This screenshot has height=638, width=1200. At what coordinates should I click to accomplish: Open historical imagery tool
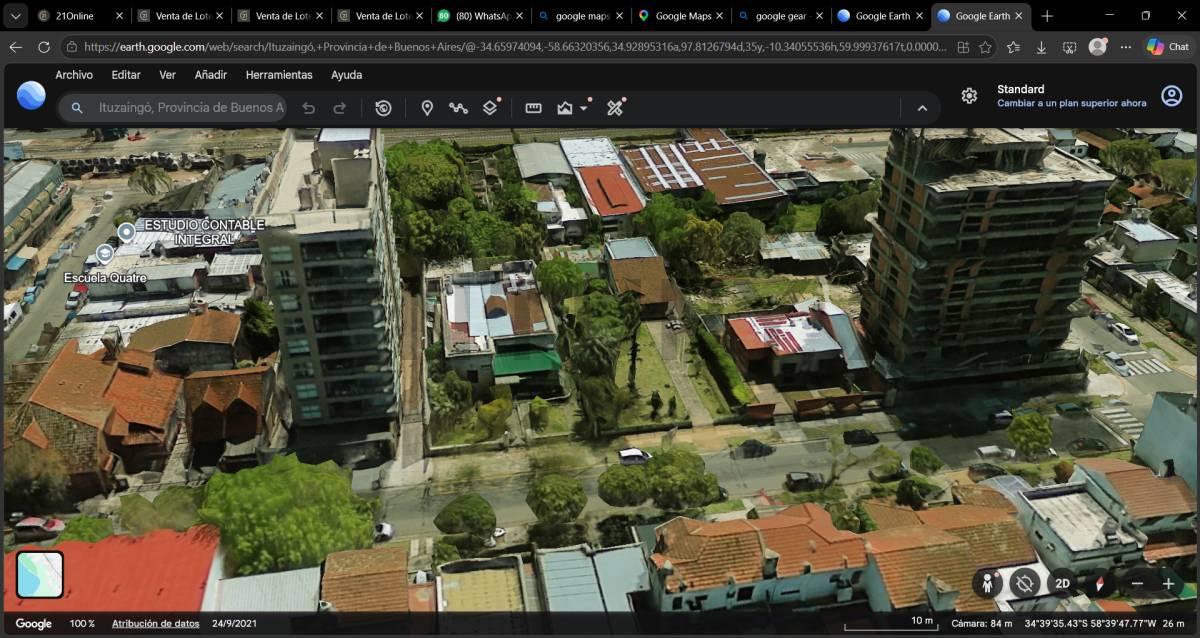point(383,108)
